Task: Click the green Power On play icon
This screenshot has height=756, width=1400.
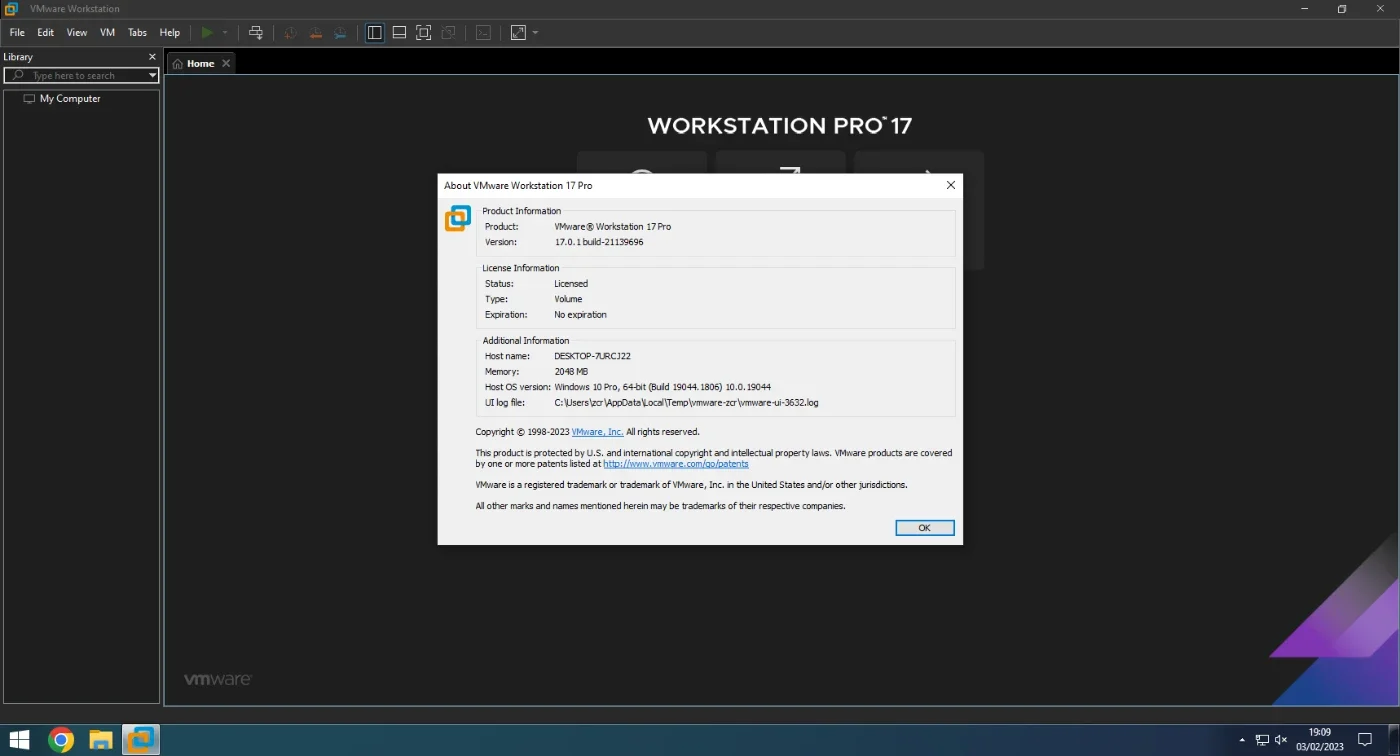Action: pos(207,32)
